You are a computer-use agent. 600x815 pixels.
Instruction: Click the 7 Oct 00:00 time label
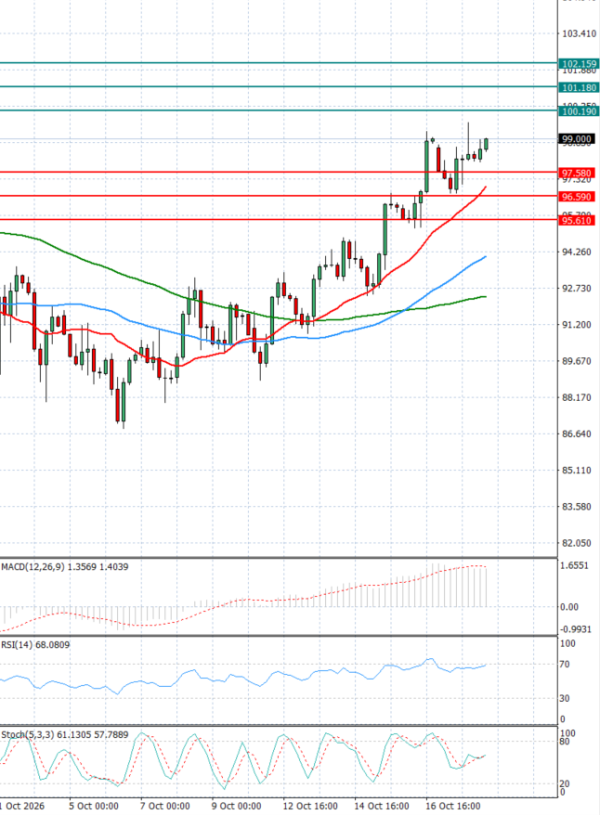click(166, 806)
